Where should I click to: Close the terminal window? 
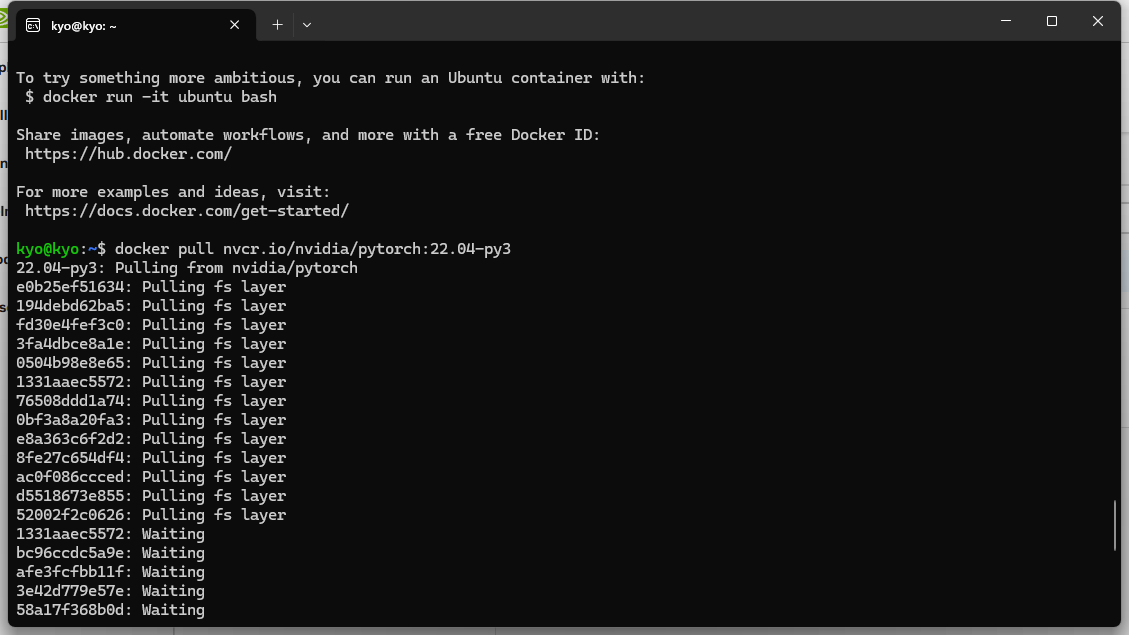point(1097,21)
